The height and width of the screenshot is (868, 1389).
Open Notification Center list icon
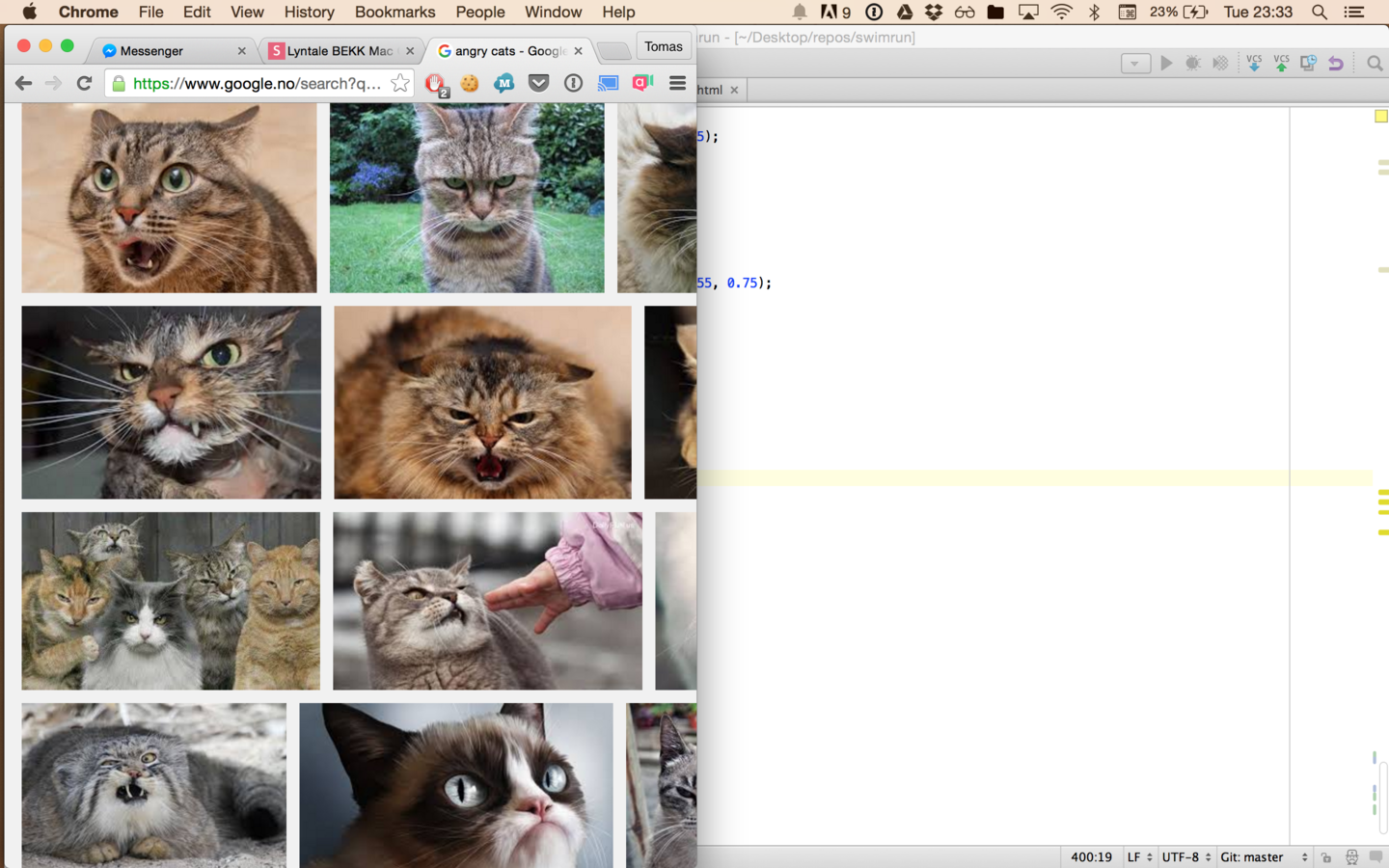1354,12
